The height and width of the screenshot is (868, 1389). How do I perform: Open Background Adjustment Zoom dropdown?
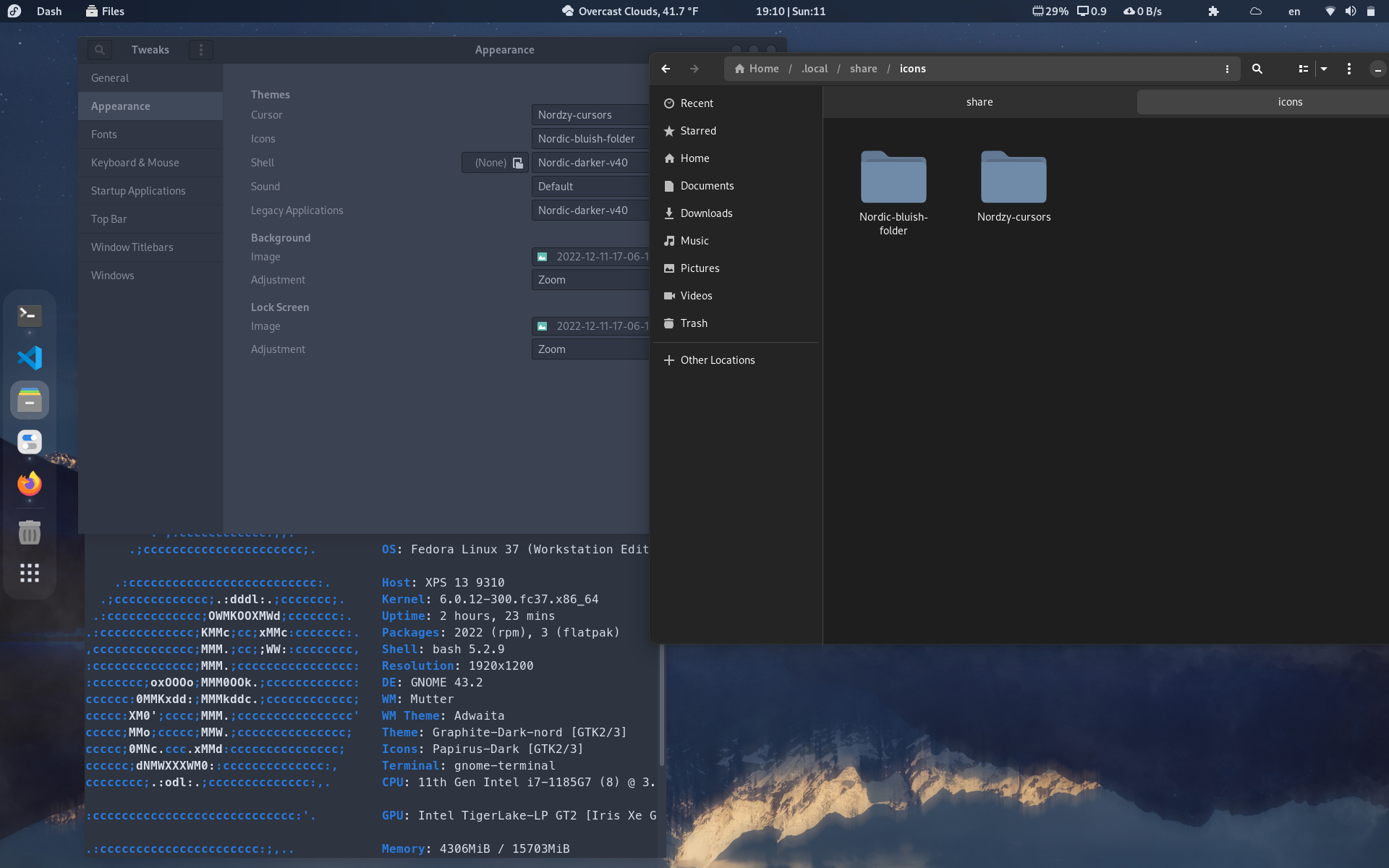click(x=590, y=280)
